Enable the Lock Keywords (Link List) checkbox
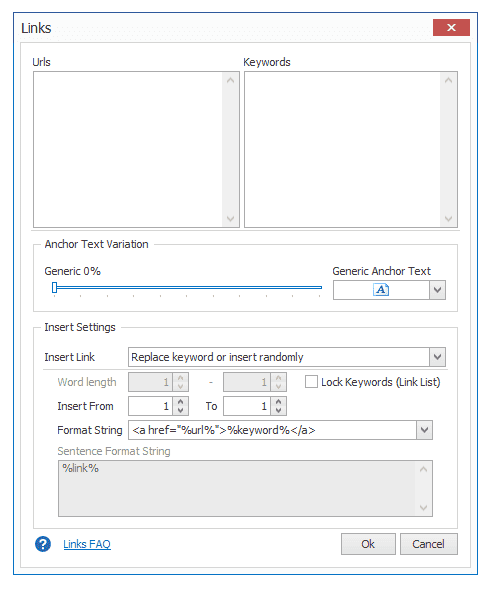495x594 pixels. (x=311, y=382)
